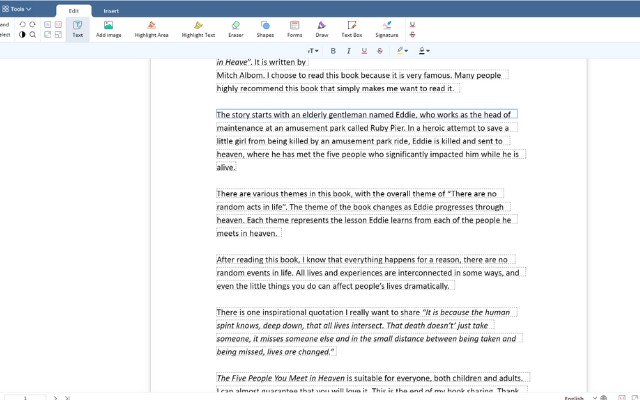The height and width of the screenshot is (400, 640).
Task: Activate the Highlight Text tool
Action: click(x=198, y=29)
